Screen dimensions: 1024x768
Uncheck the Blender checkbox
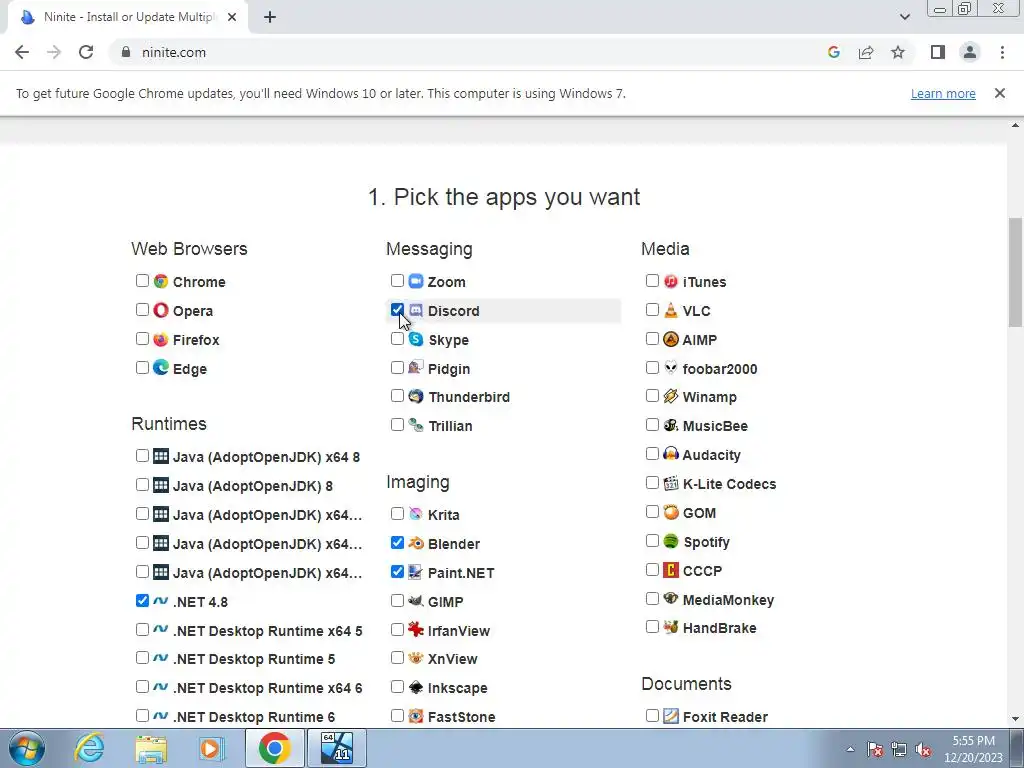click(397, 542)
